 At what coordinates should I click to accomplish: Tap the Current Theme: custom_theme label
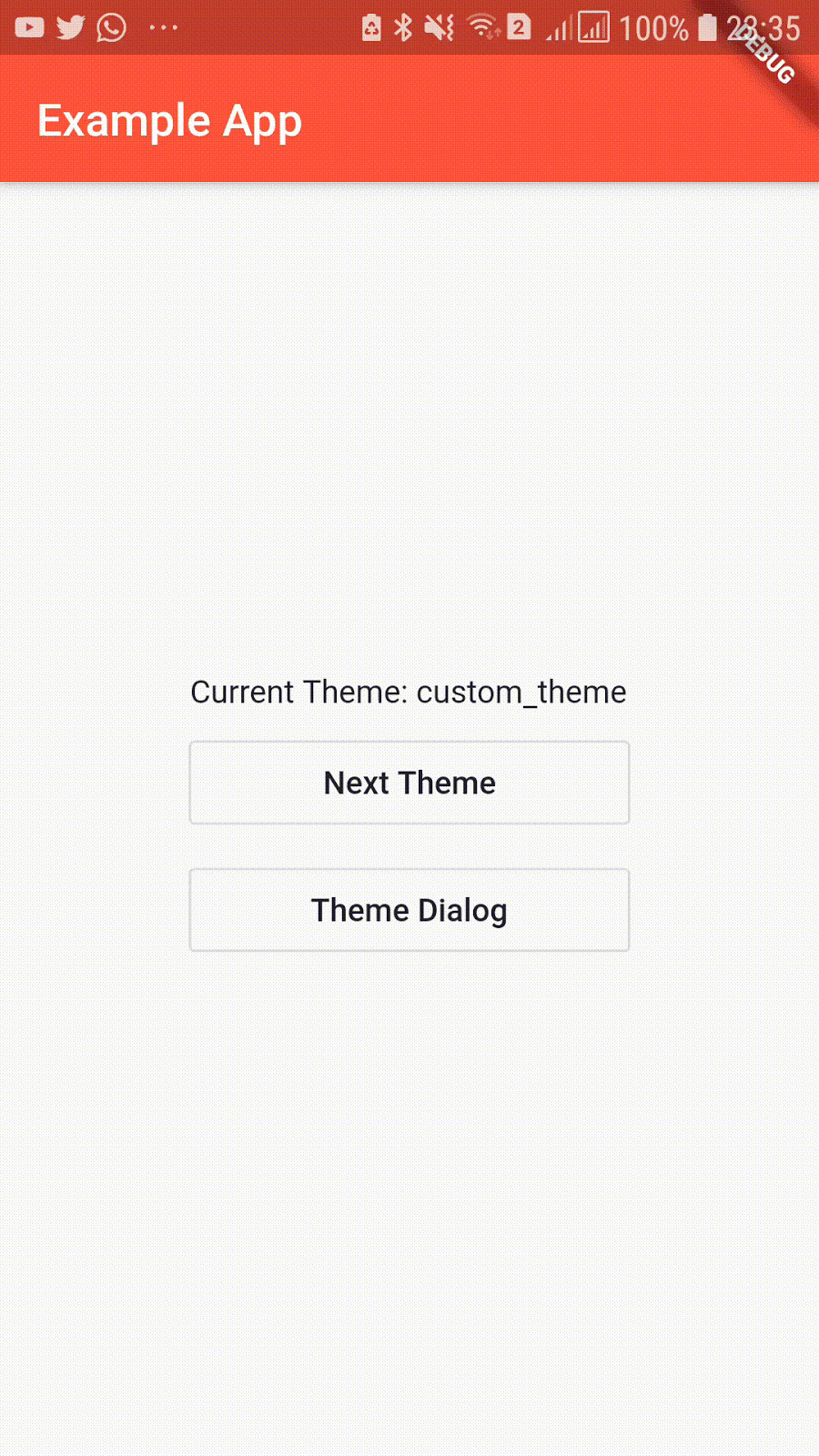[409, 692]
